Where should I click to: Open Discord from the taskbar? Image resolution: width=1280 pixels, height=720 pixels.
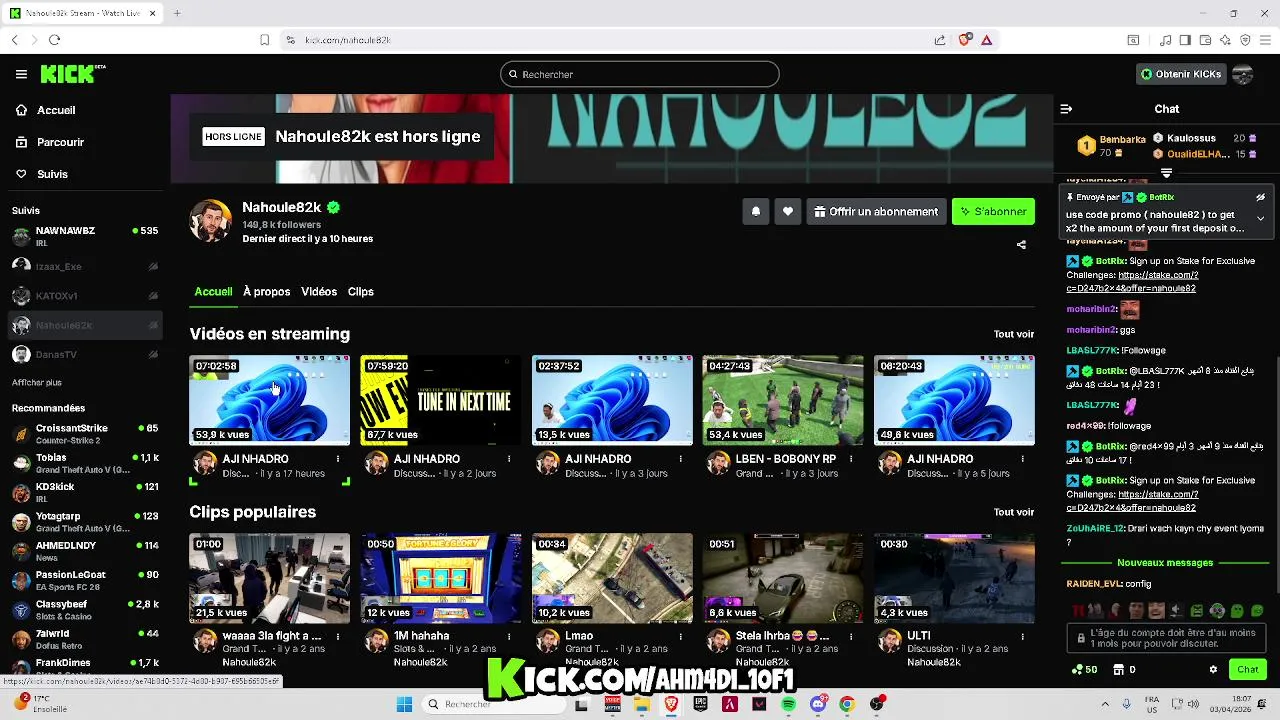[x=818, y=704]
